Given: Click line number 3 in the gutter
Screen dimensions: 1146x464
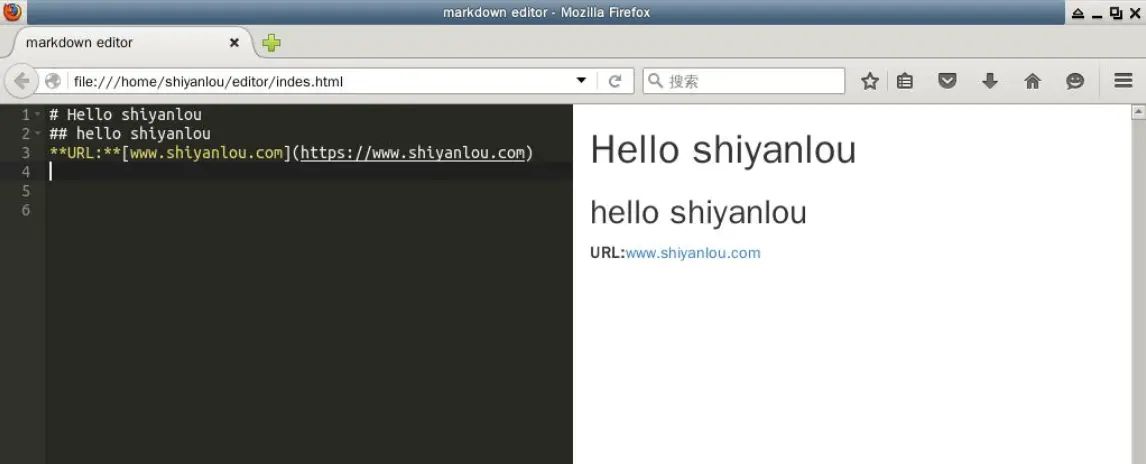Looking at the screenshot, I should [26, 153].
